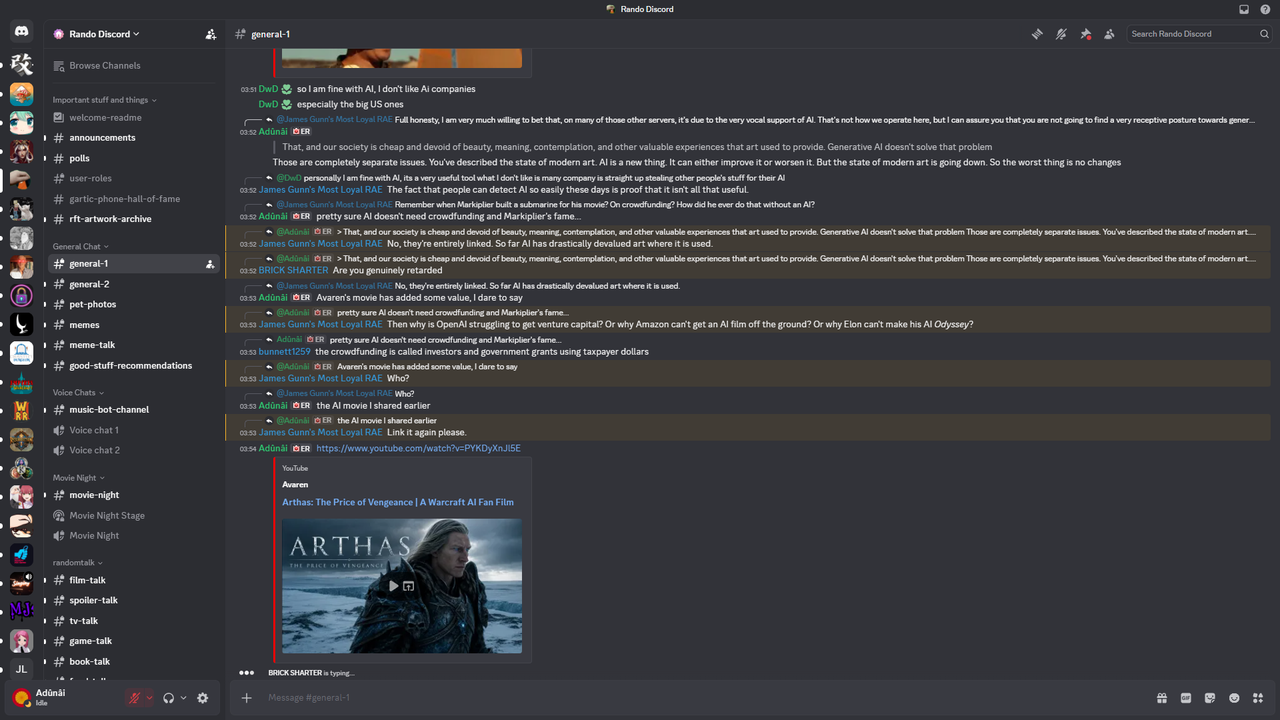Open microphone input options chevron
This screenshot has width=1280, height=720.
pyautogui.click(x=149, y=698)
